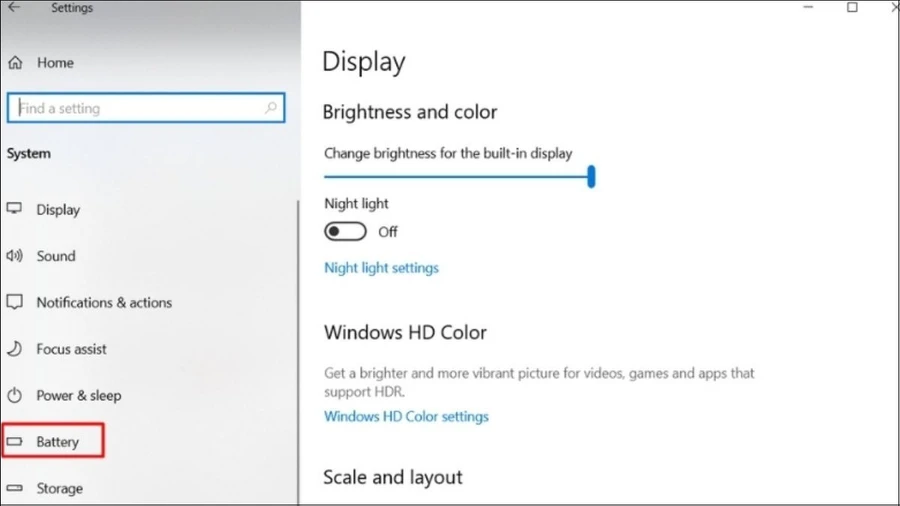This screenshot has height=506, width=900.
Task: Maximize the Settings window
Action: tap(852, 7)
